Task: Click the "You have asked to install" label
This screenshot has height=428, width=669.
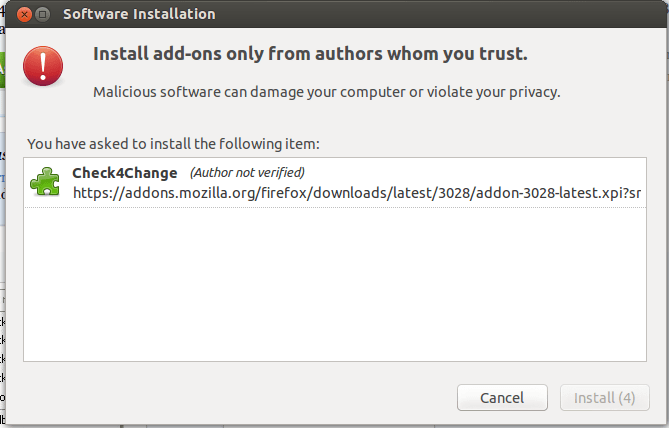Action: point(172,144)
